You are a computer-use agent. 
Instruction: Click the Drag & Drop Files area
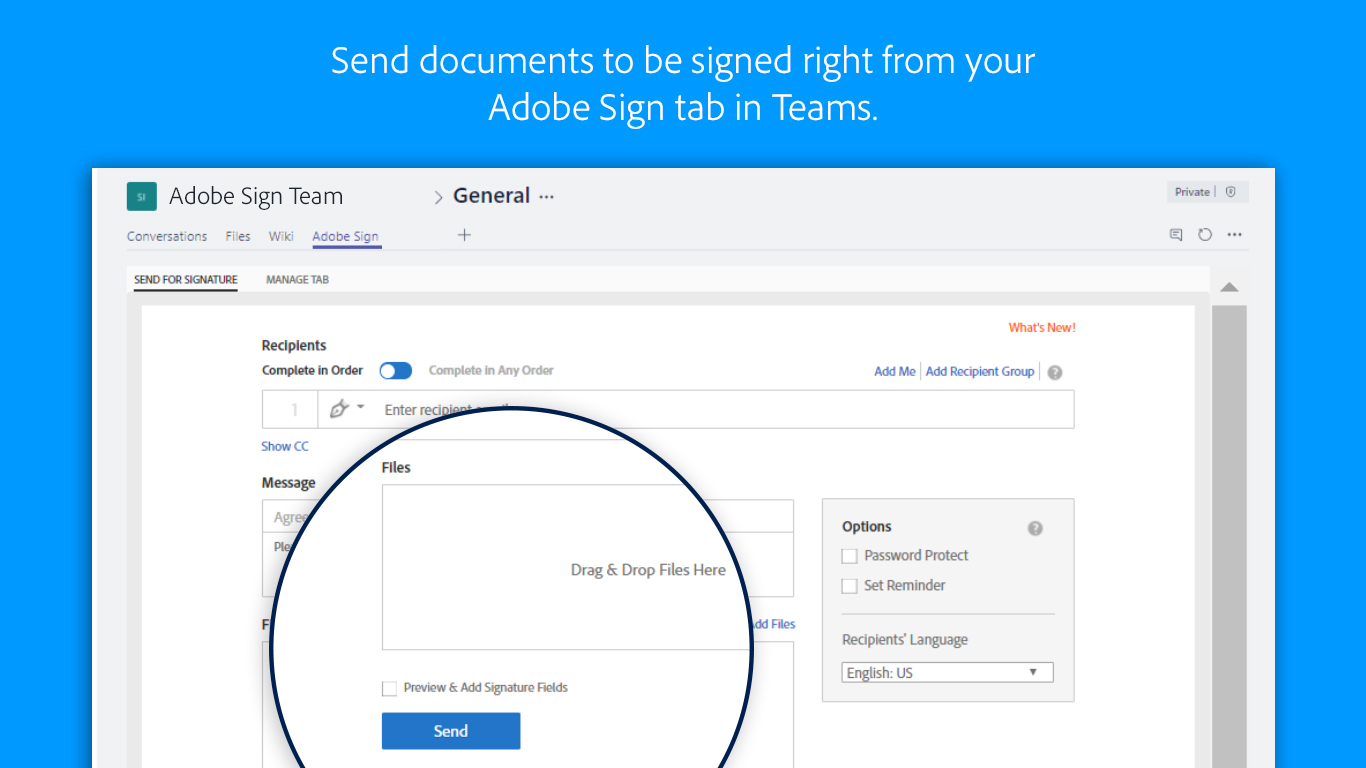tap(567, 568)
